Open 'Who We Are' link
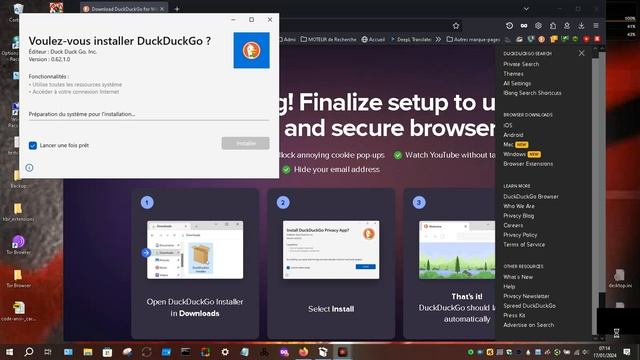 click(x=519, y=206)
